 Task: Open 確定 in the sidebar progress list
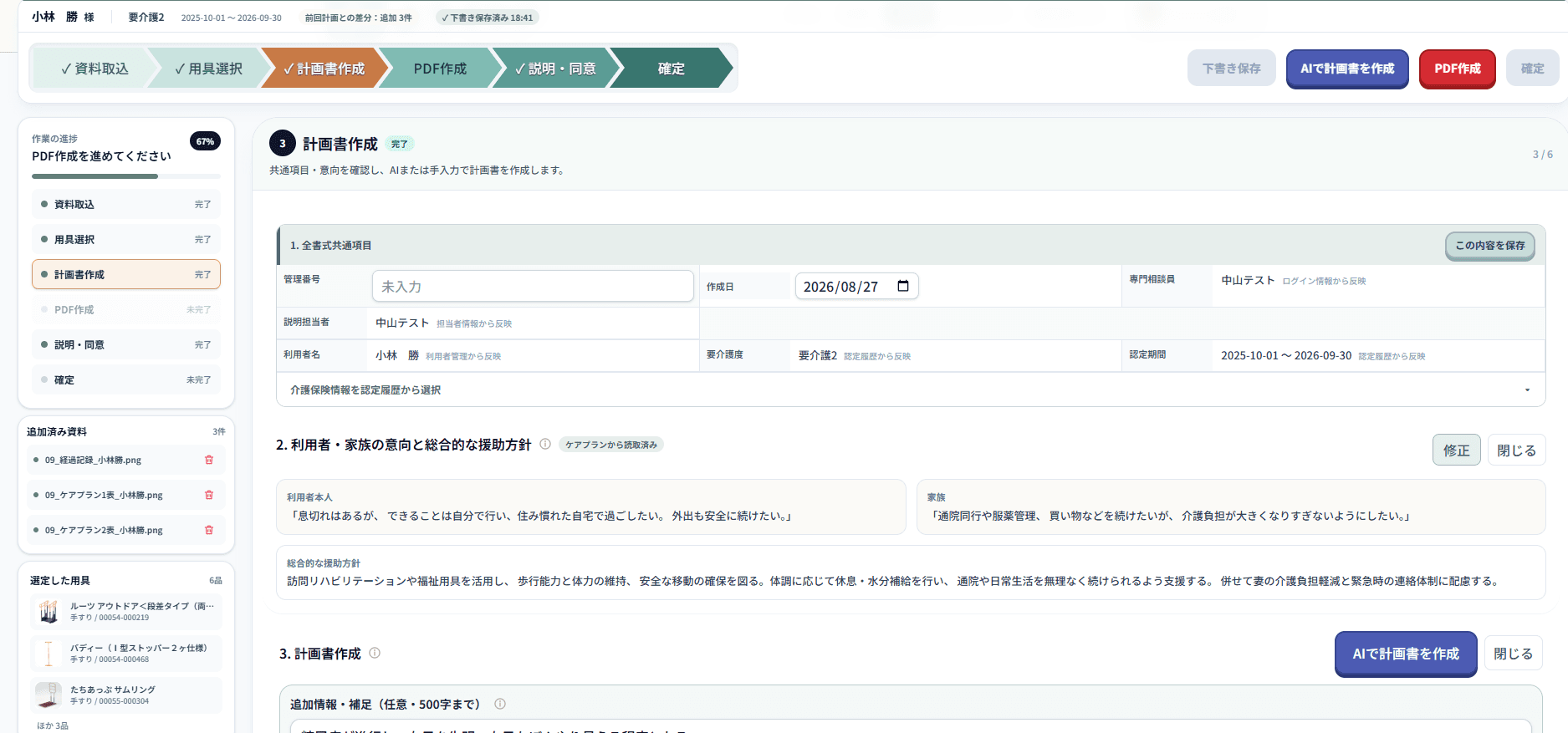pyautogui.click(x=126, y=379)
